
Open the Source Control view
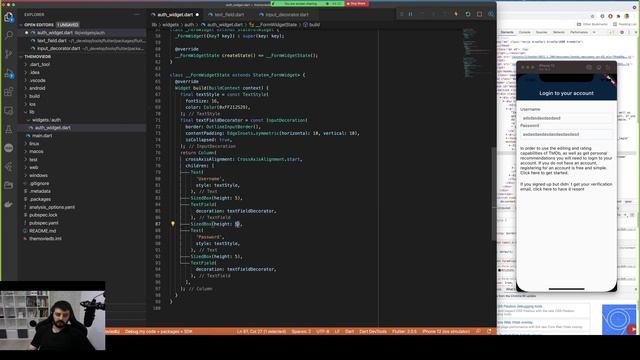pyautogui.click(x=9, y=54)
